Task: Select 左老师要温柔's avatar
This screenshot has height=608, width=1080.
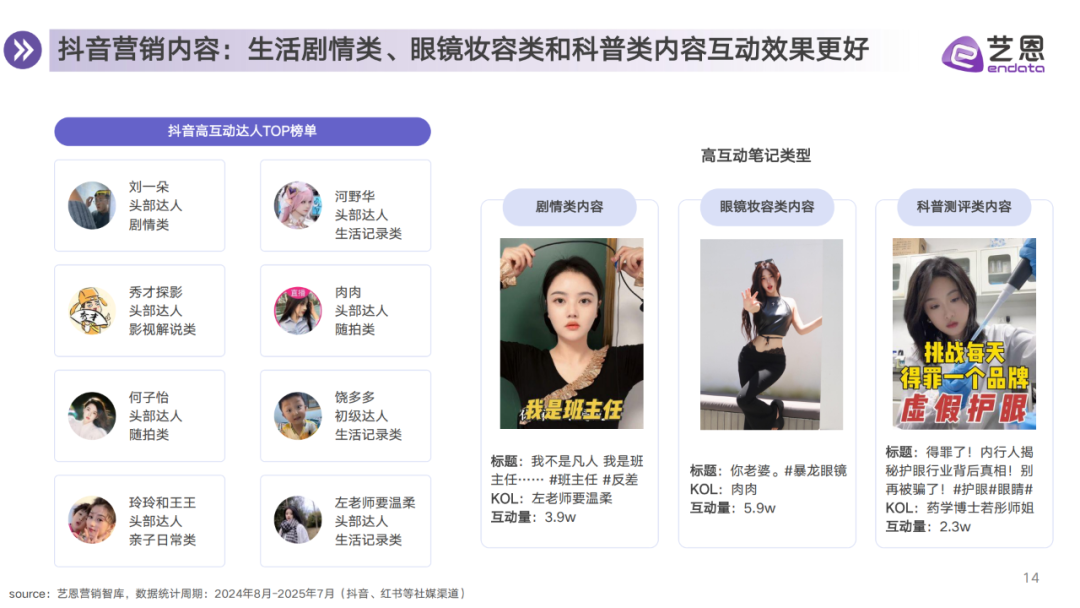Action: pos(298,521)
